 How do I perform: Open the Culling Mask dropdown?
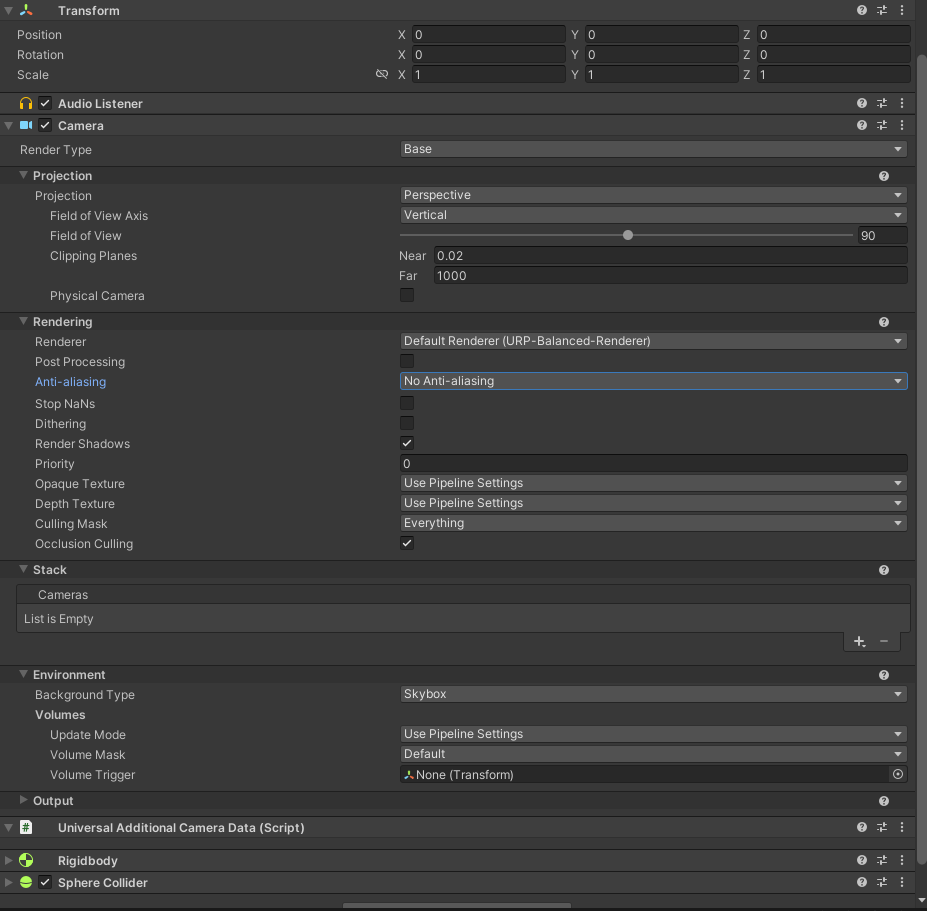click(x=653, y=523)
